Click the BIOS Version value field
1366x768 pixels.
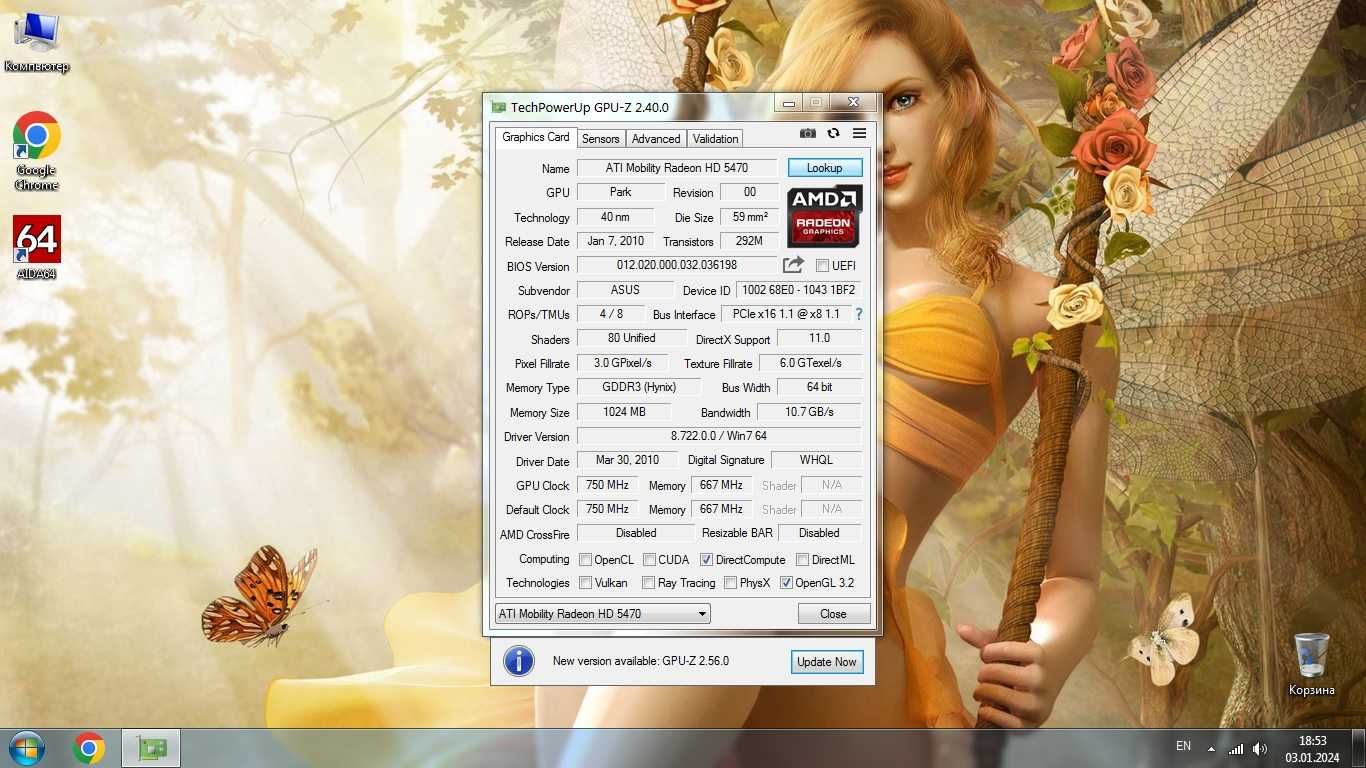pos(677,265)
